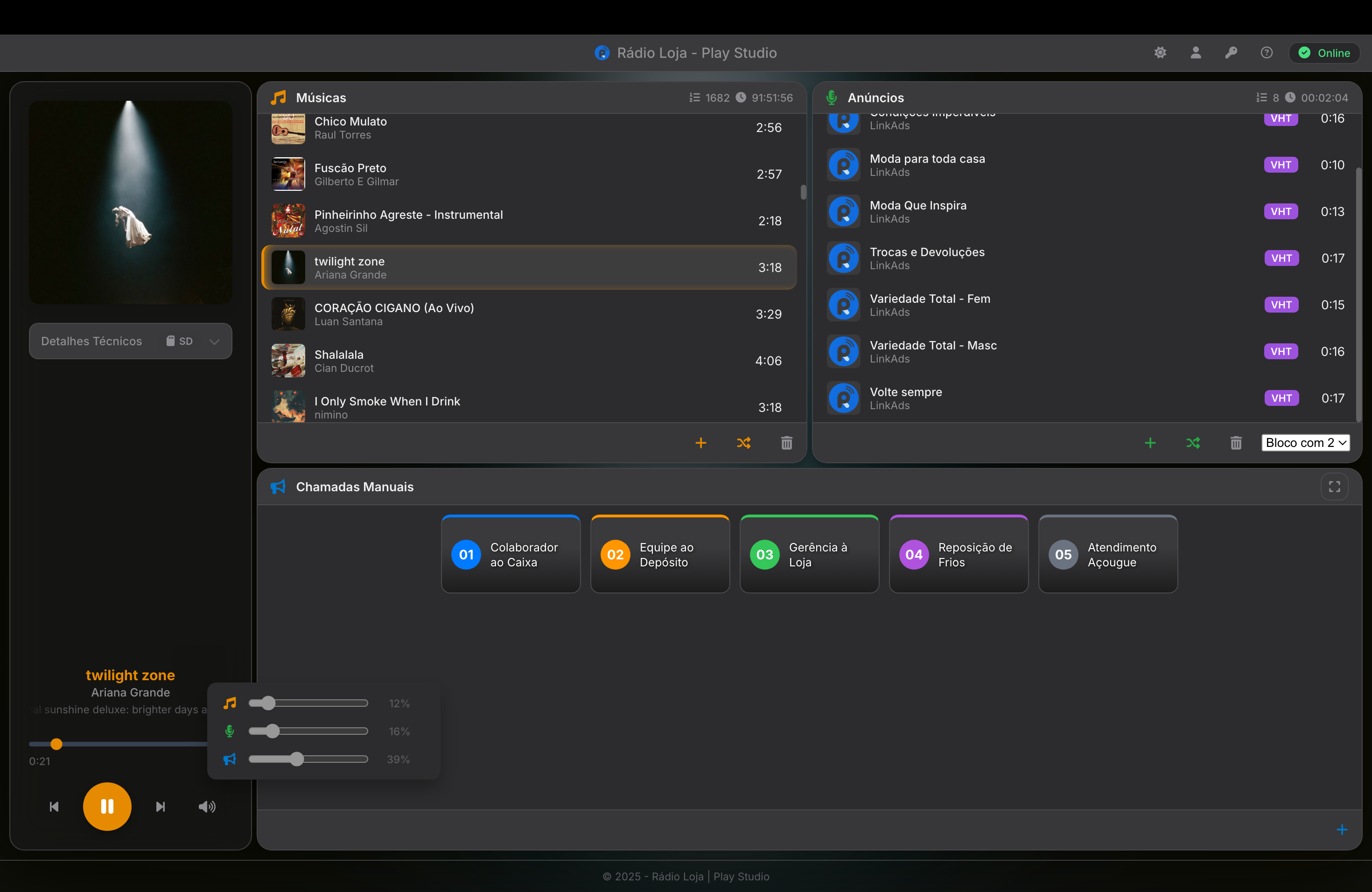Trigger call 01 Colaborador ao Caixa
1372x892 pixels.
[510, 554]
